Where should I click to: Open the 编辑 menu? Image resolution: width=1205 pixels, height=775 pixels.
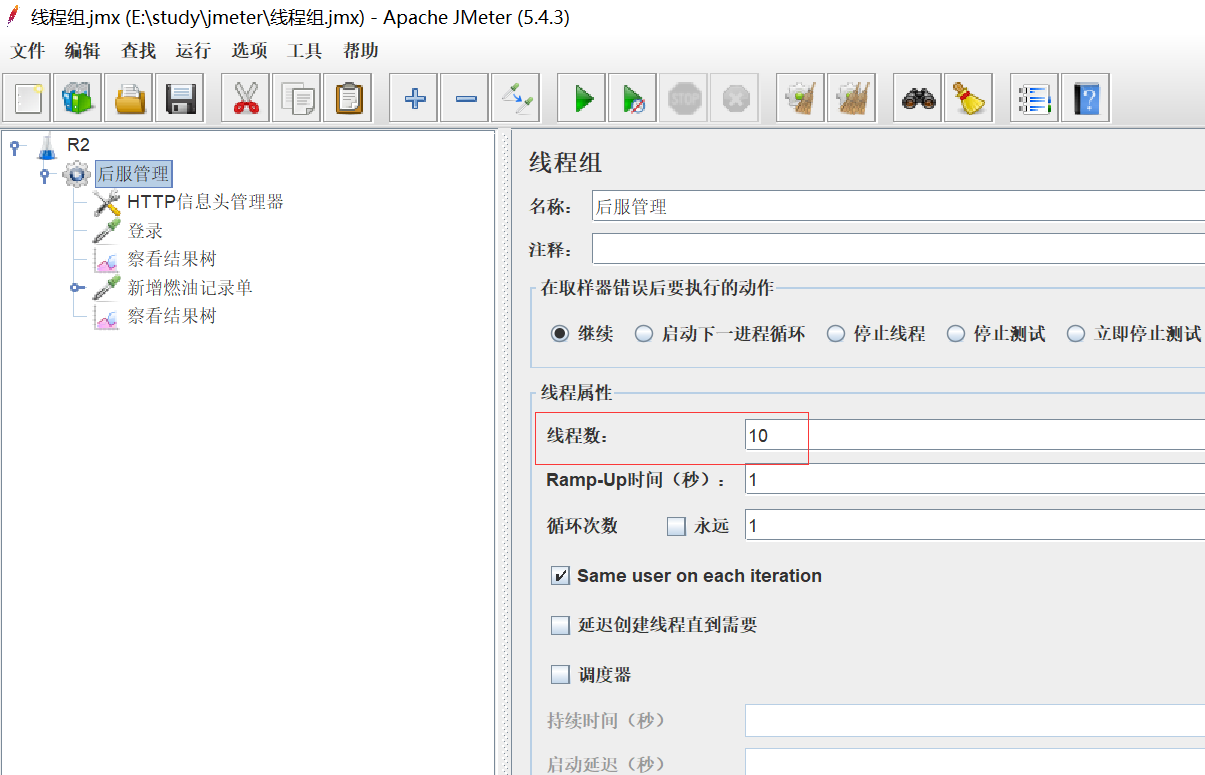(x=83, y=51)
